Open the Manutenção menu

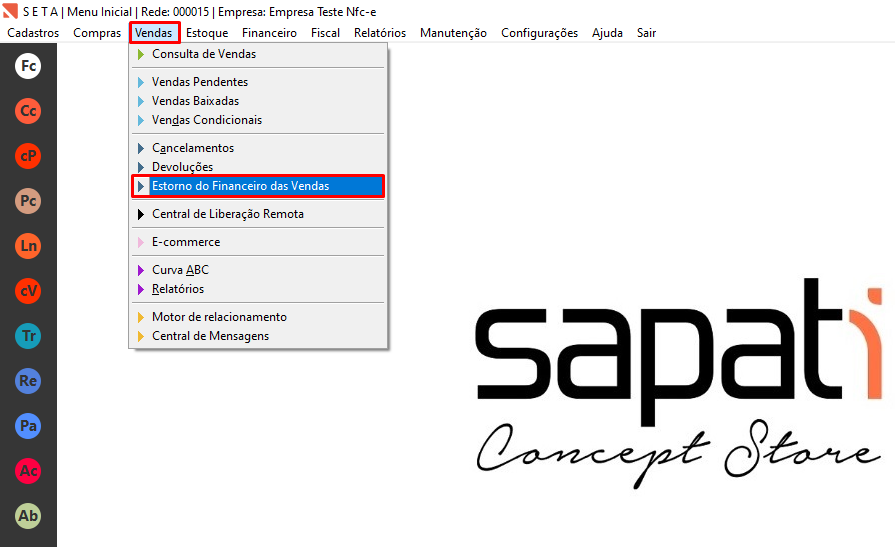[453, 33]
